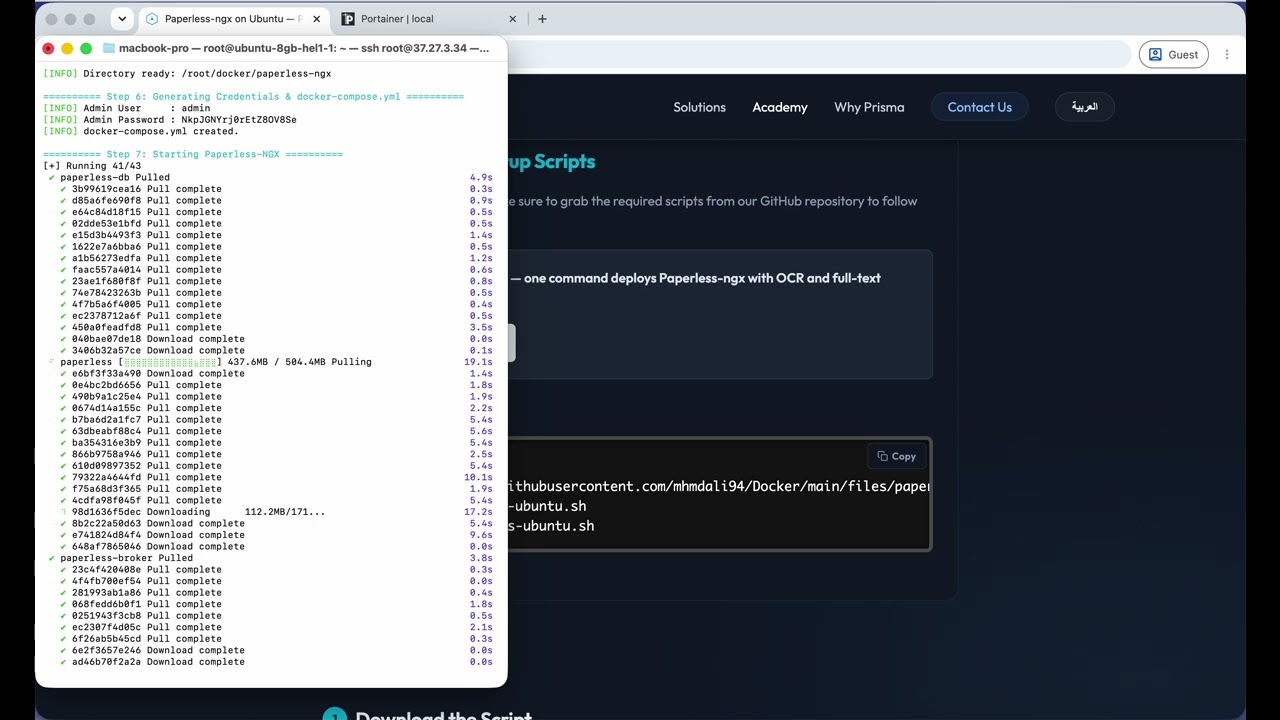
Task: Copy the code block with Copy button
Action: 897,456
